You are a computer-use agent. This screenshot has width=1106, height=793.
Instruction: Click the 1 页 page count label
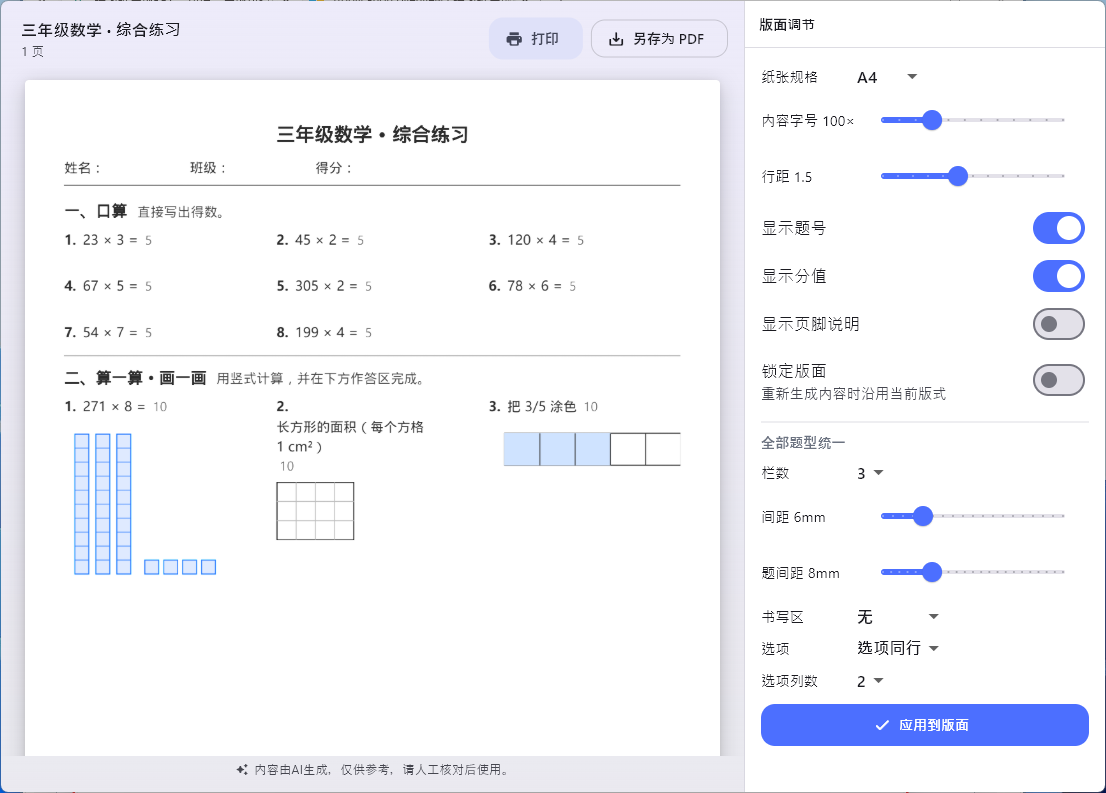[x=32, y=52]
